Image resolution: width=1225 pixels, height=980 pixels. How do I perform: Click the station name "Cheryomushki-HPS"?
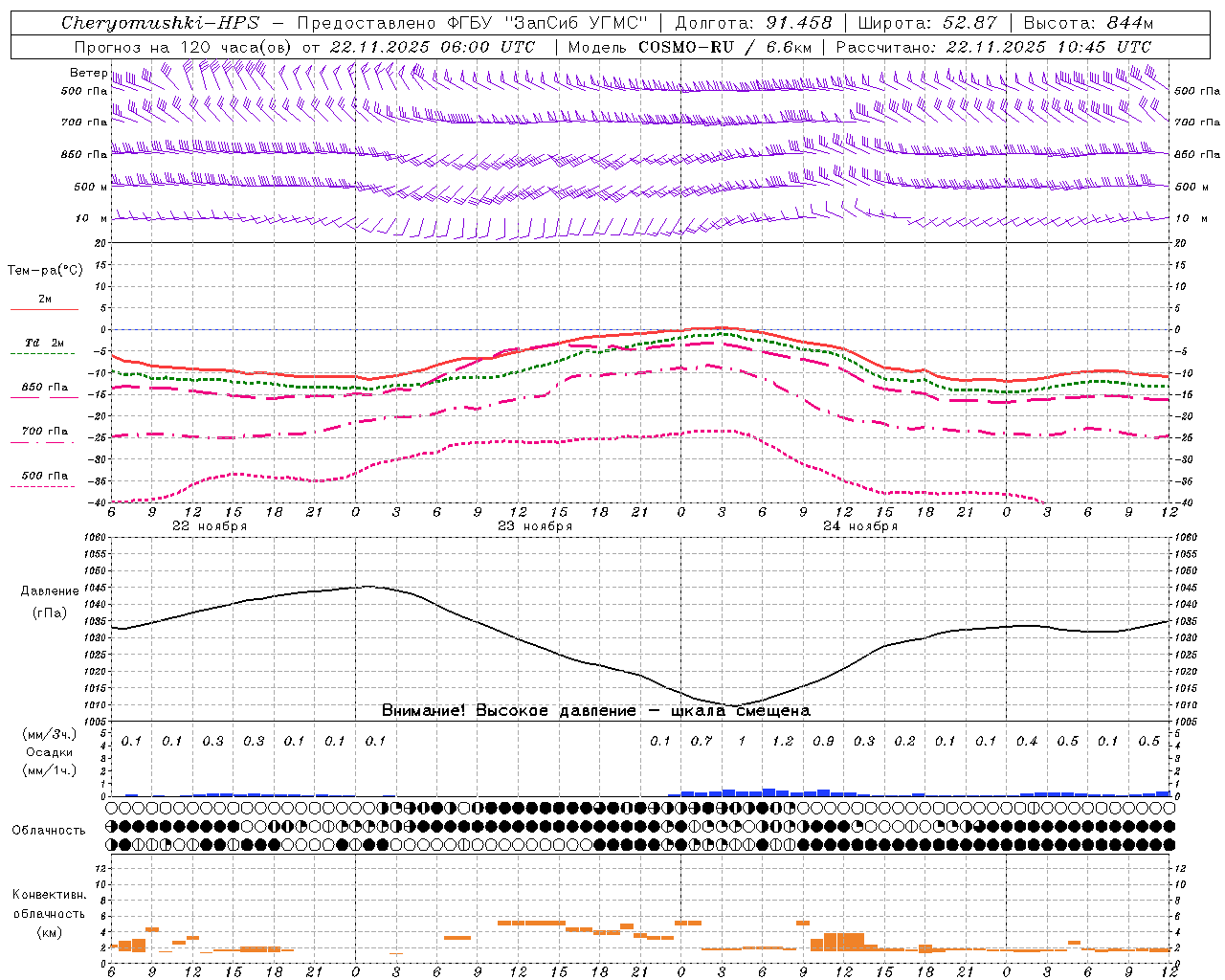160,23
